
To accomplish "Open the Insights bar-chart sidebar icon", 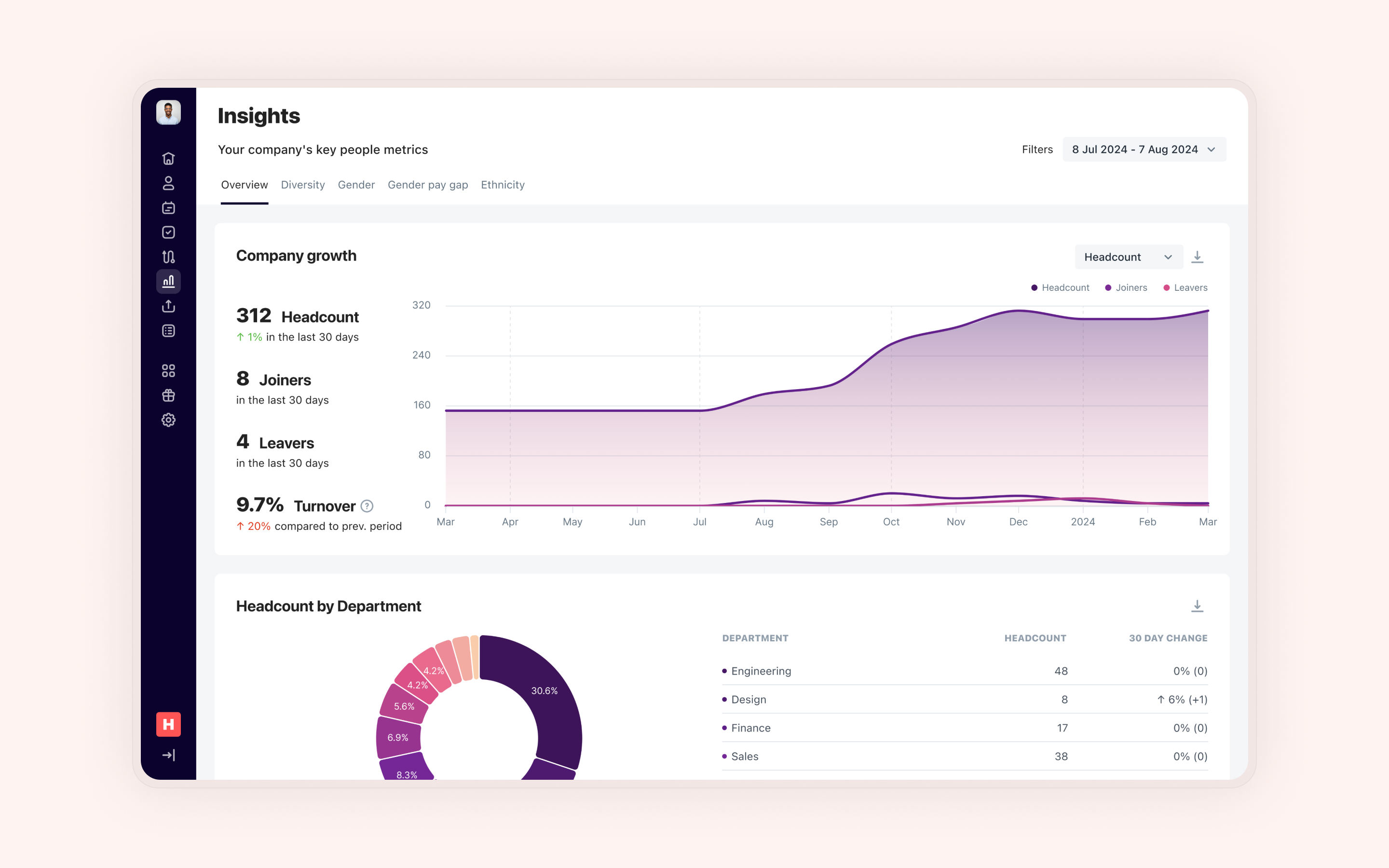I will [x=168, y=281].
